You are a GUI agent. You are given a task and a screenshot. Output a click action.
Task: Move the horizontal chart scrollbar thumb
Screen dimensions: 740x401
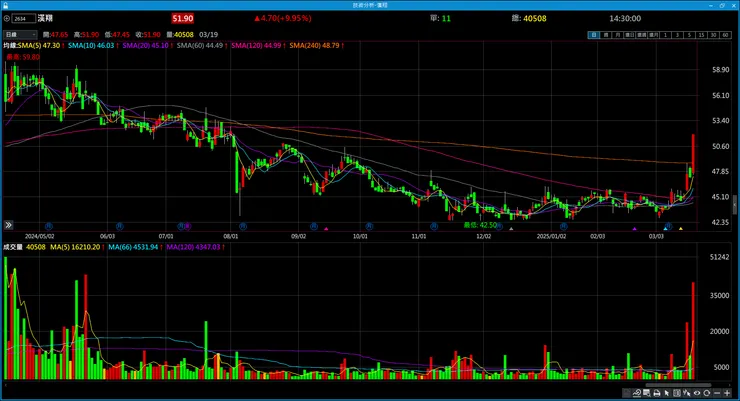click(x=678, y=385)
